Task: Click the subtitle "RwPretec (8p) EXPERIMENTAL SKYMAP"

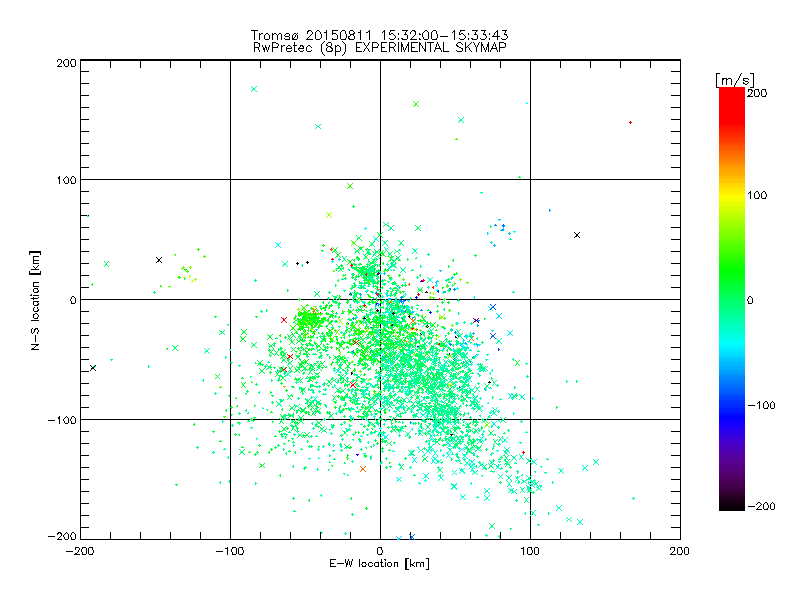Action: point(379,48)
